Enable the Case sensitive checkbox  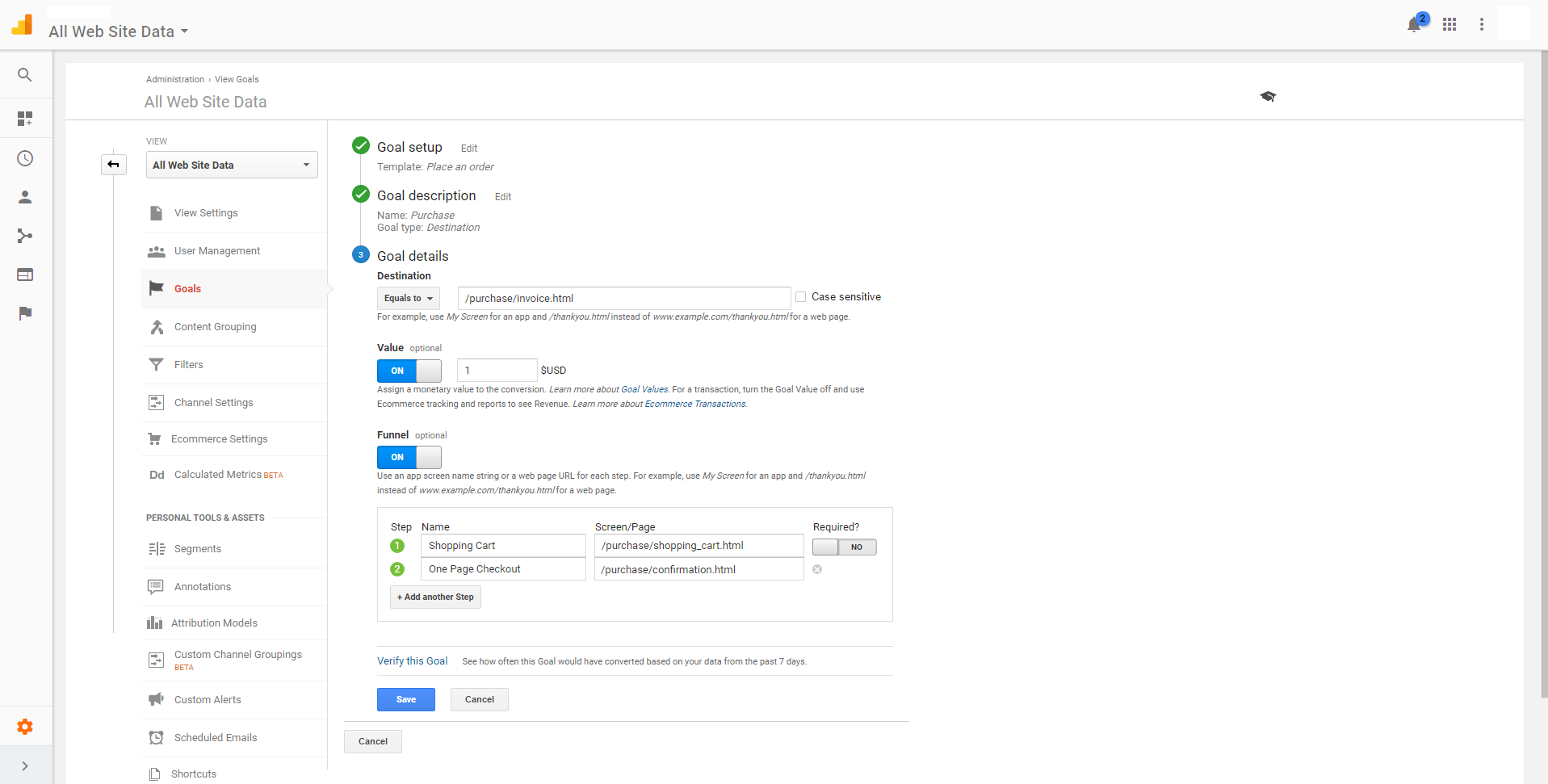tap(801, 297)
